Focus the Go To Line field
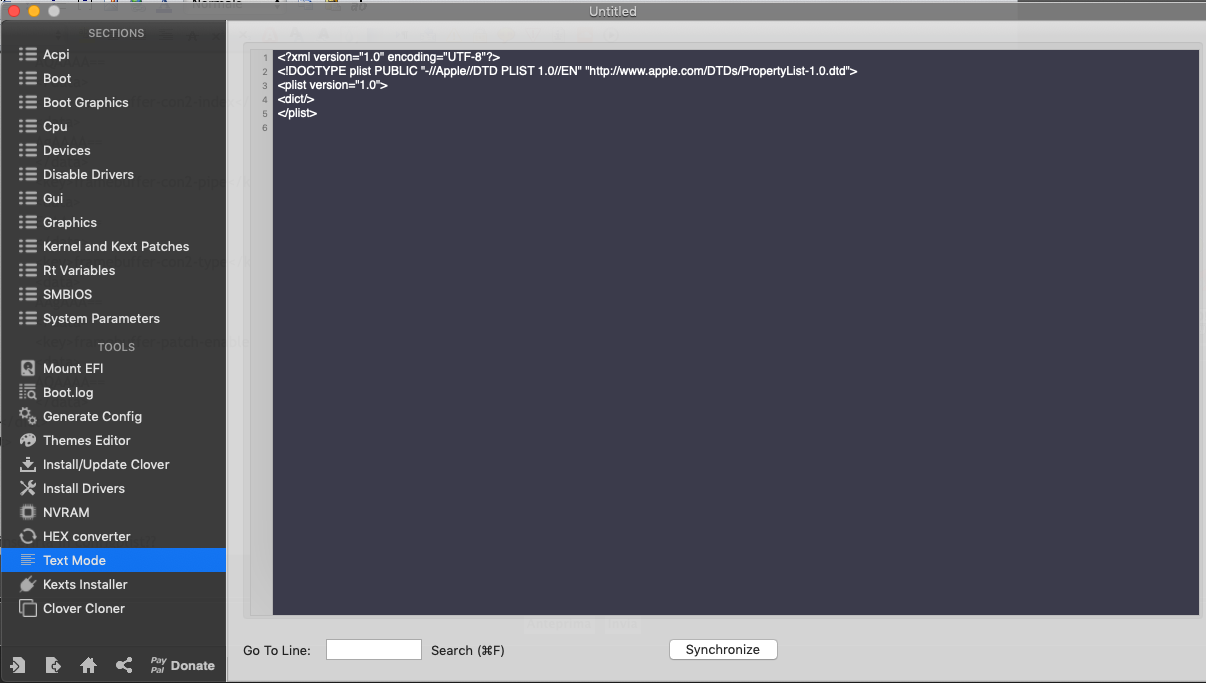This screenshot has width=1206, height=683. point(374,650)
